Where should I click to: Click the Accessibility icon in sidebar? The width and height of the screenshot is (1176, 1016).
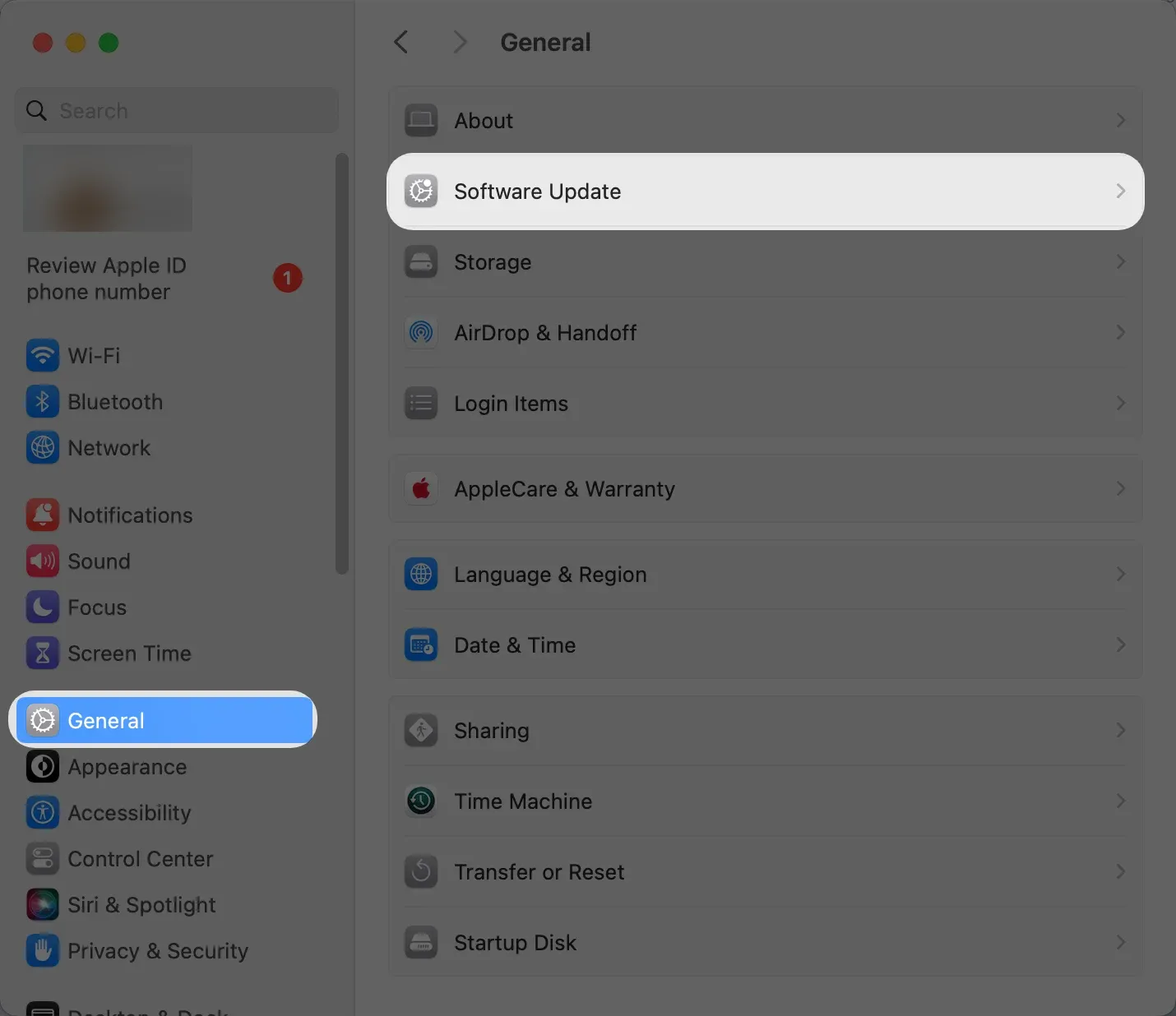tap(43, 813)
